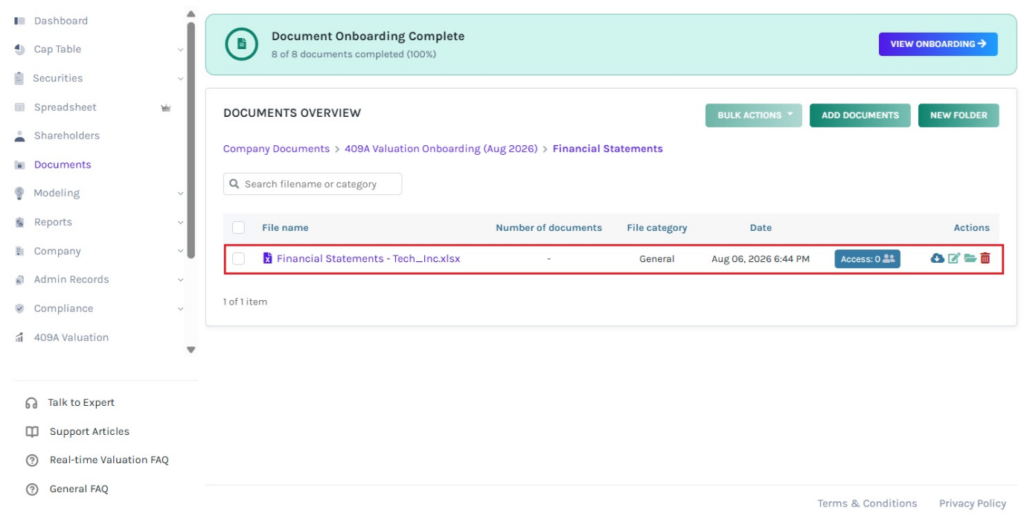Screen dimensions: 1024x522
Task: Open Shareholders from the sidebar
Action: coord(67,136)
